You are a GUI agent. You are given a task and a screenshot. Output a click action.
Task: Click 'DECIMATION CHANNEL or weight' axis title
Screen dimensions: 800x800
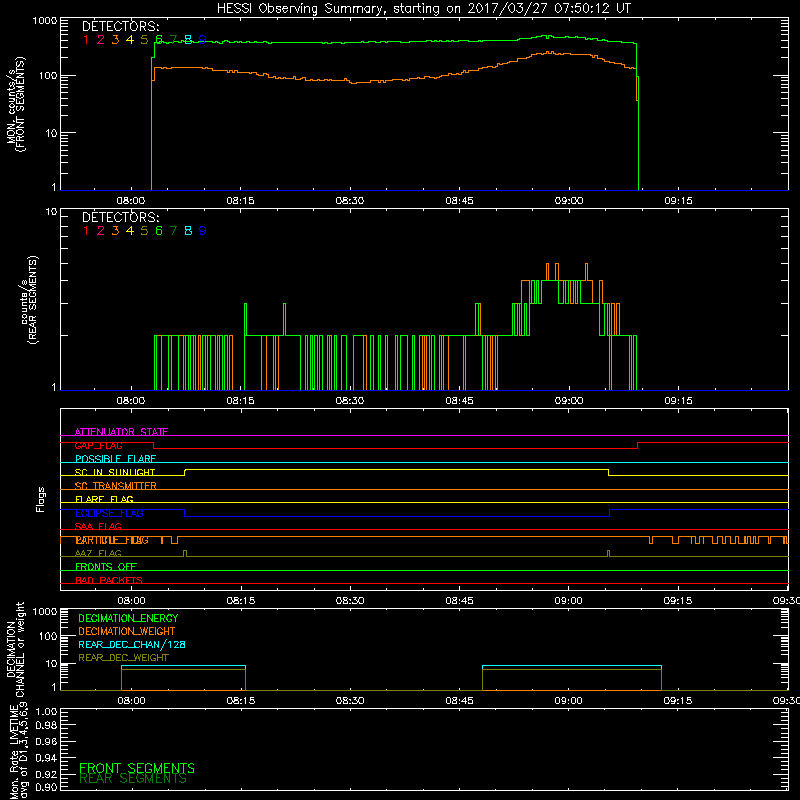point(16,649)
